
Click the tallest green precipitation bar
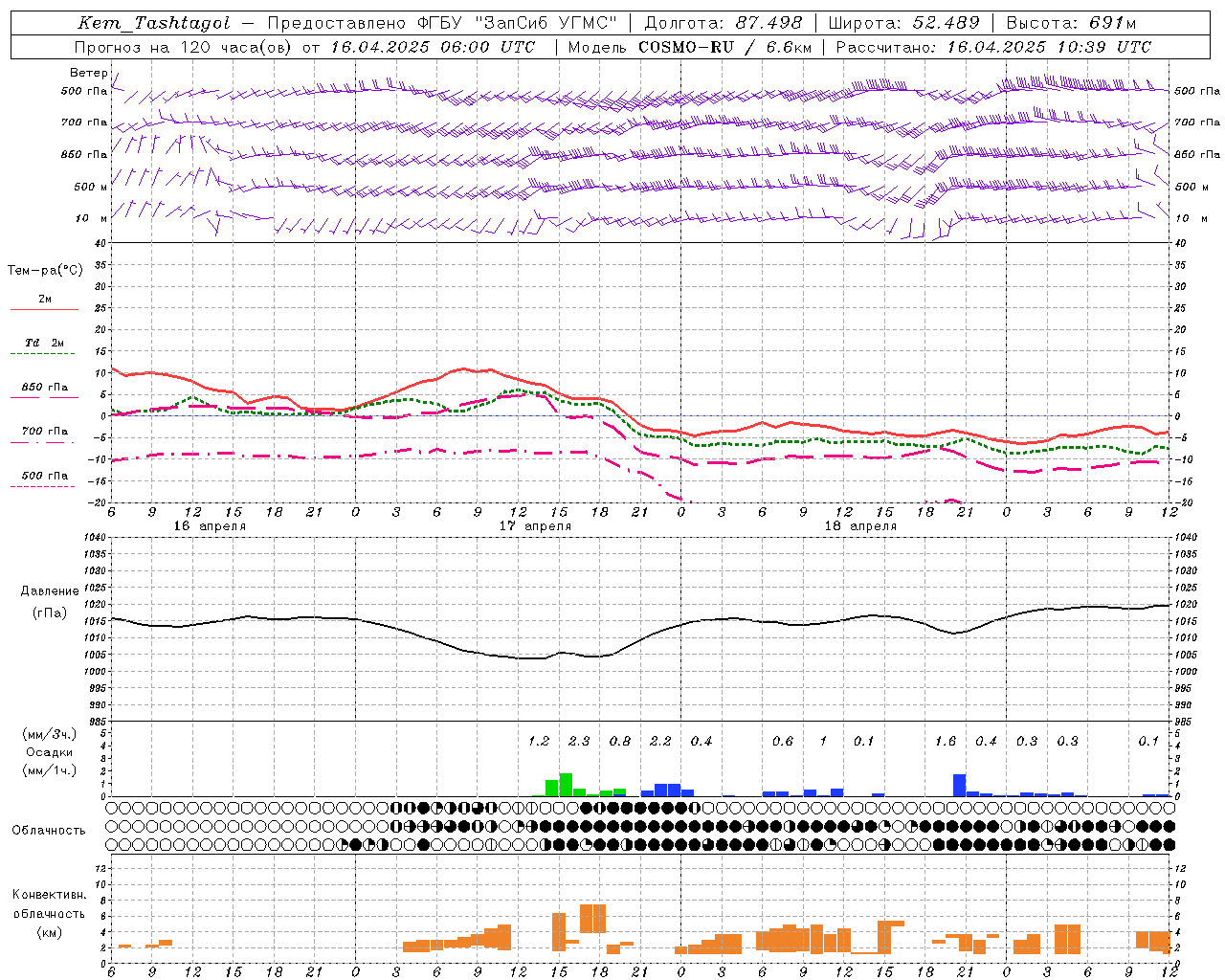[566, 785]
